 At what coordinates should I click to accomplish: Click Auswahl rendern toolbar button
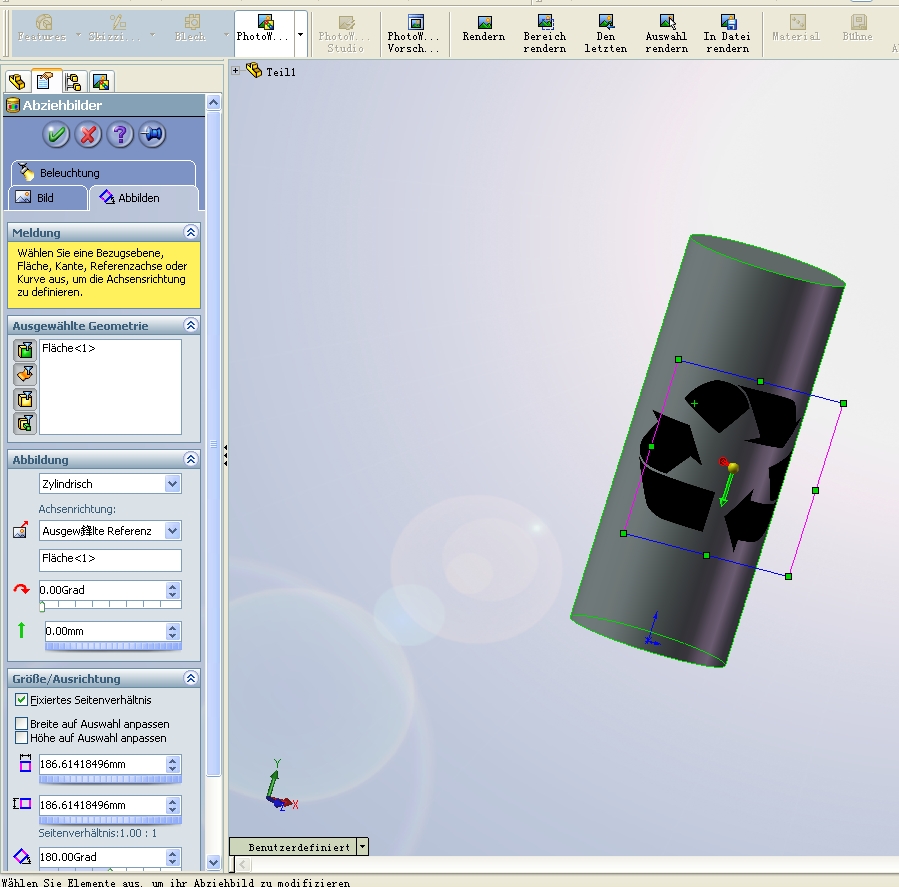click(666, 34)
